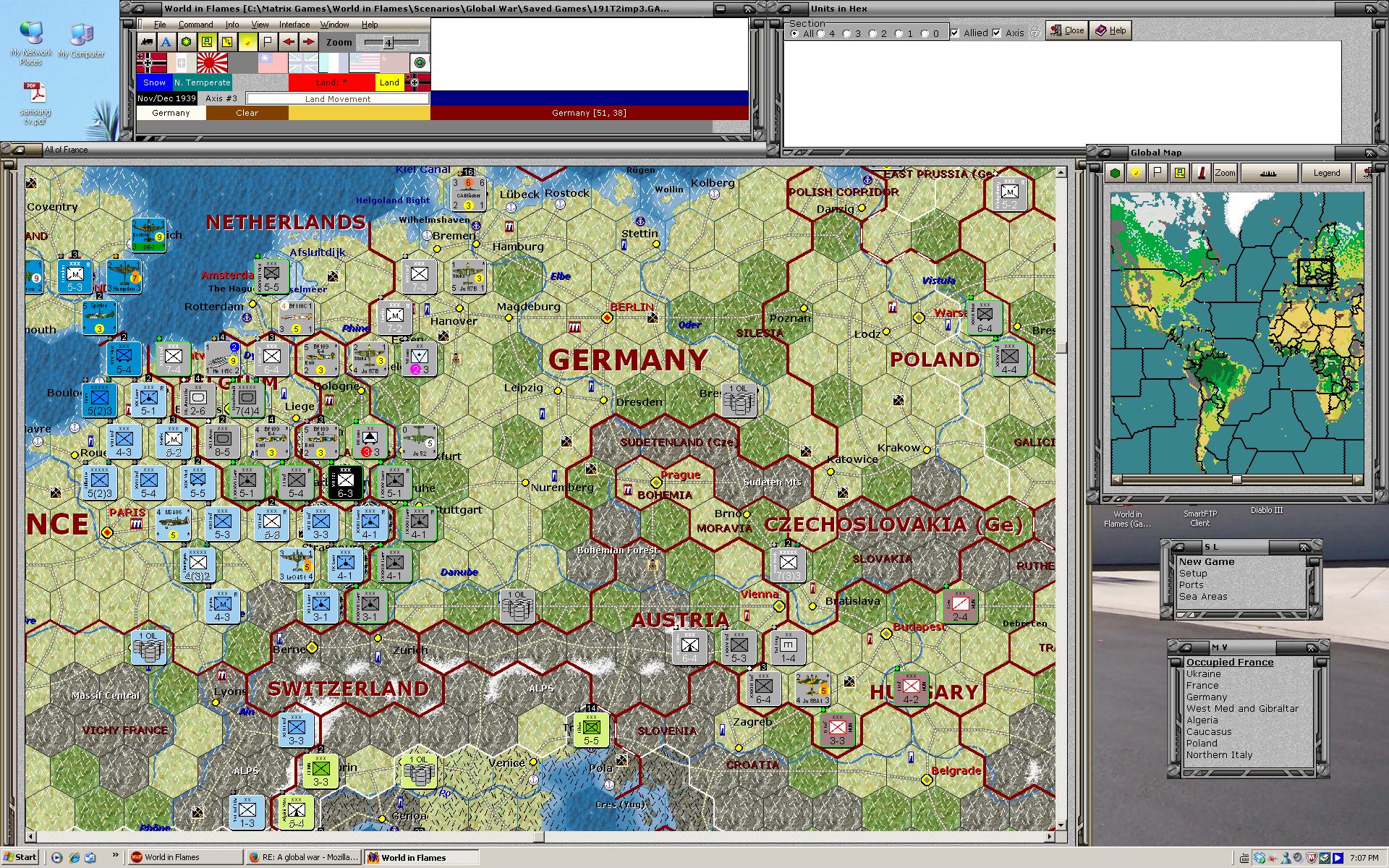This screenshot has height=868, width=1389.
Task: Select the Chinese flag in flag row
Action: pyautogui.click(x=273, y=63)
